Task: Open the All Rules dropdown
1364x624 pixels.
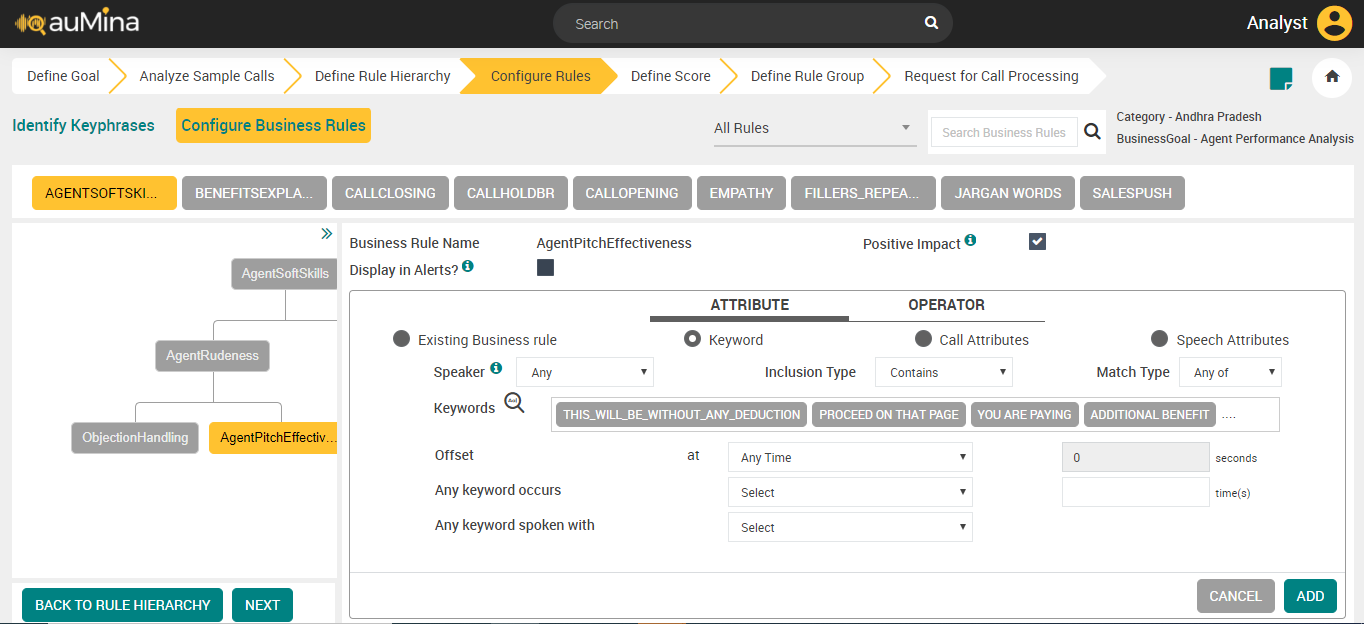Action: [815, 128]
